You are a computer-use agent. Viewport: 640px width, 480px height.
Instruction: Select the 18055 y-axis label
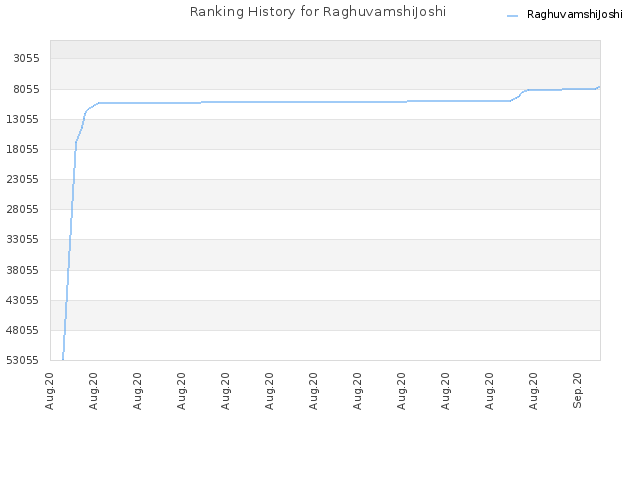(23, 149)
